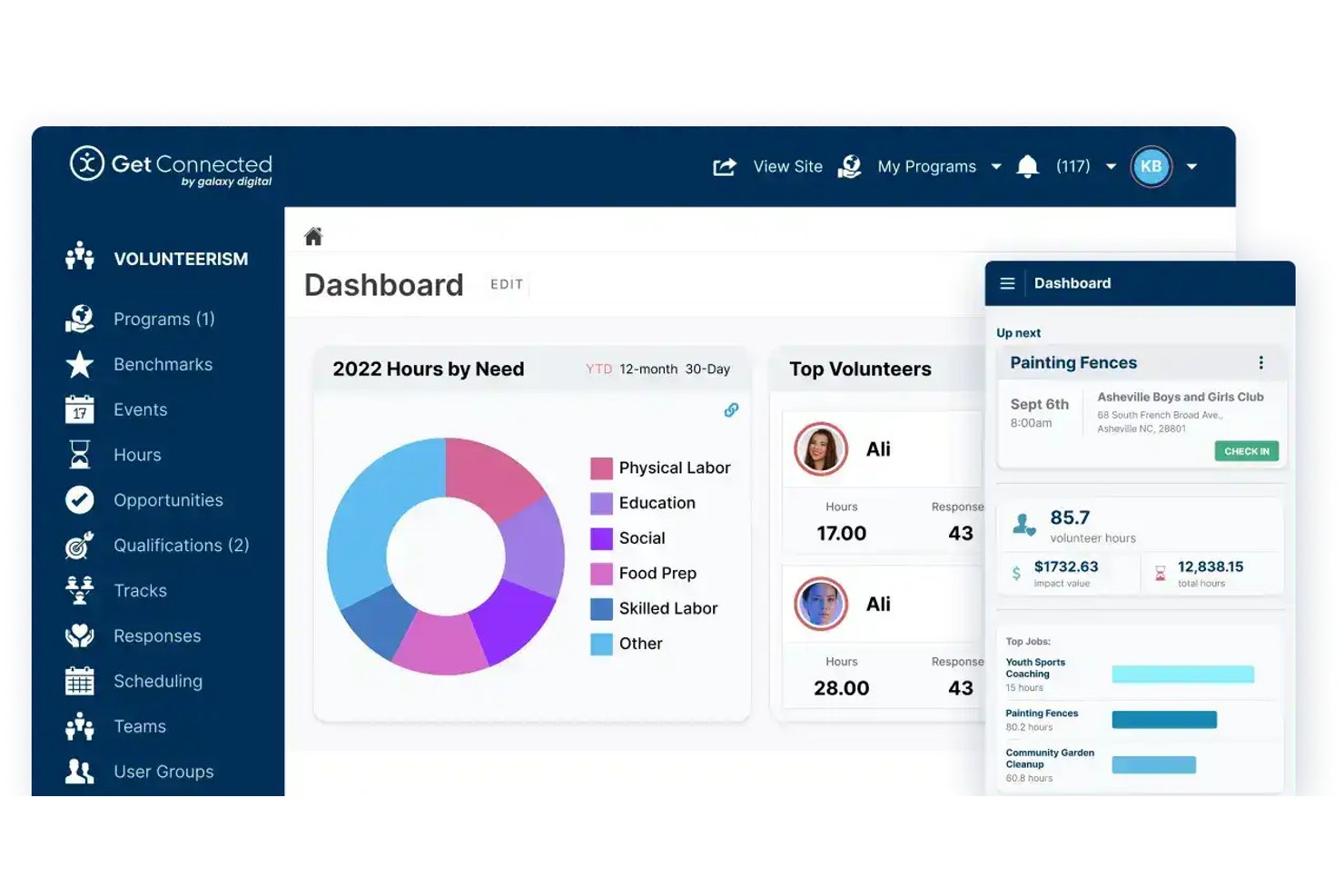The width and height of the screenshot is (1344, 896).
Task: Click the Programs sidebar icon
Action: pos(80,319)
